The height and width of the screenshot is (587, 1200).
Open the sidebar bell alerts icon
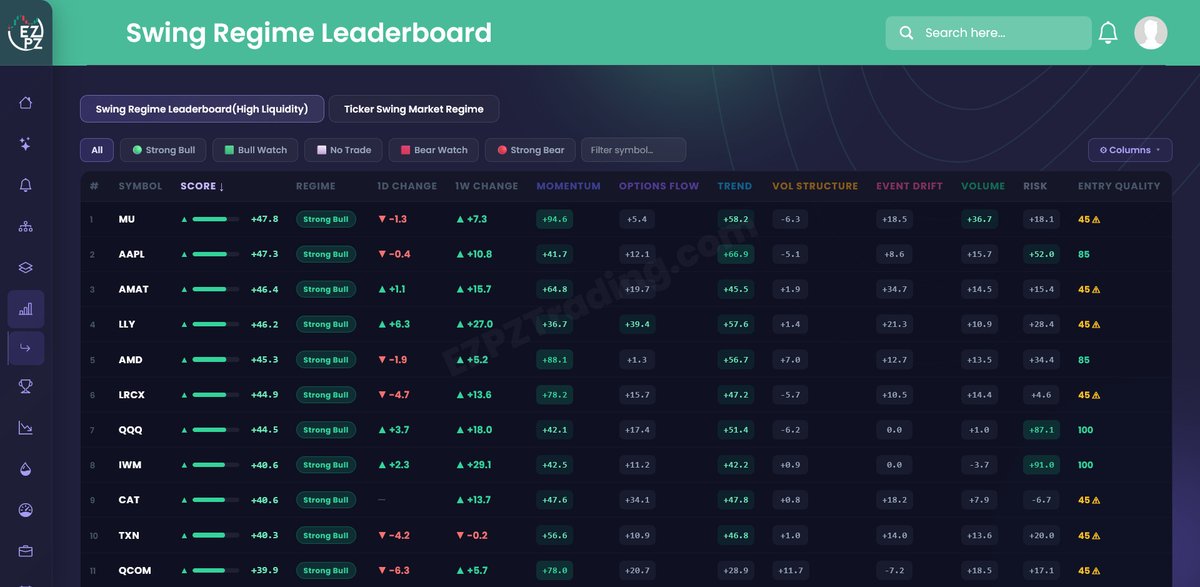(x=26, y=185)
